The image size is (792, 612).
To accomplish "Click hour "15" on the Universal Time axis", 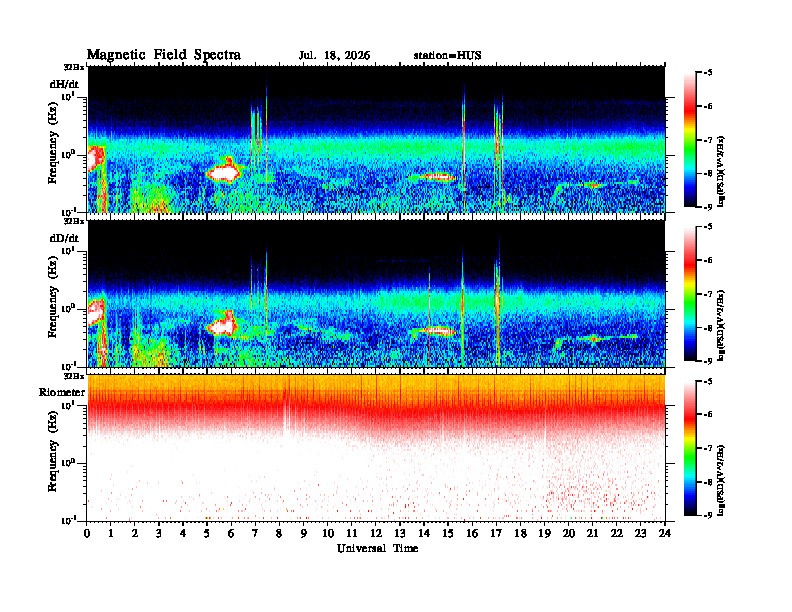I will point(448,533).
